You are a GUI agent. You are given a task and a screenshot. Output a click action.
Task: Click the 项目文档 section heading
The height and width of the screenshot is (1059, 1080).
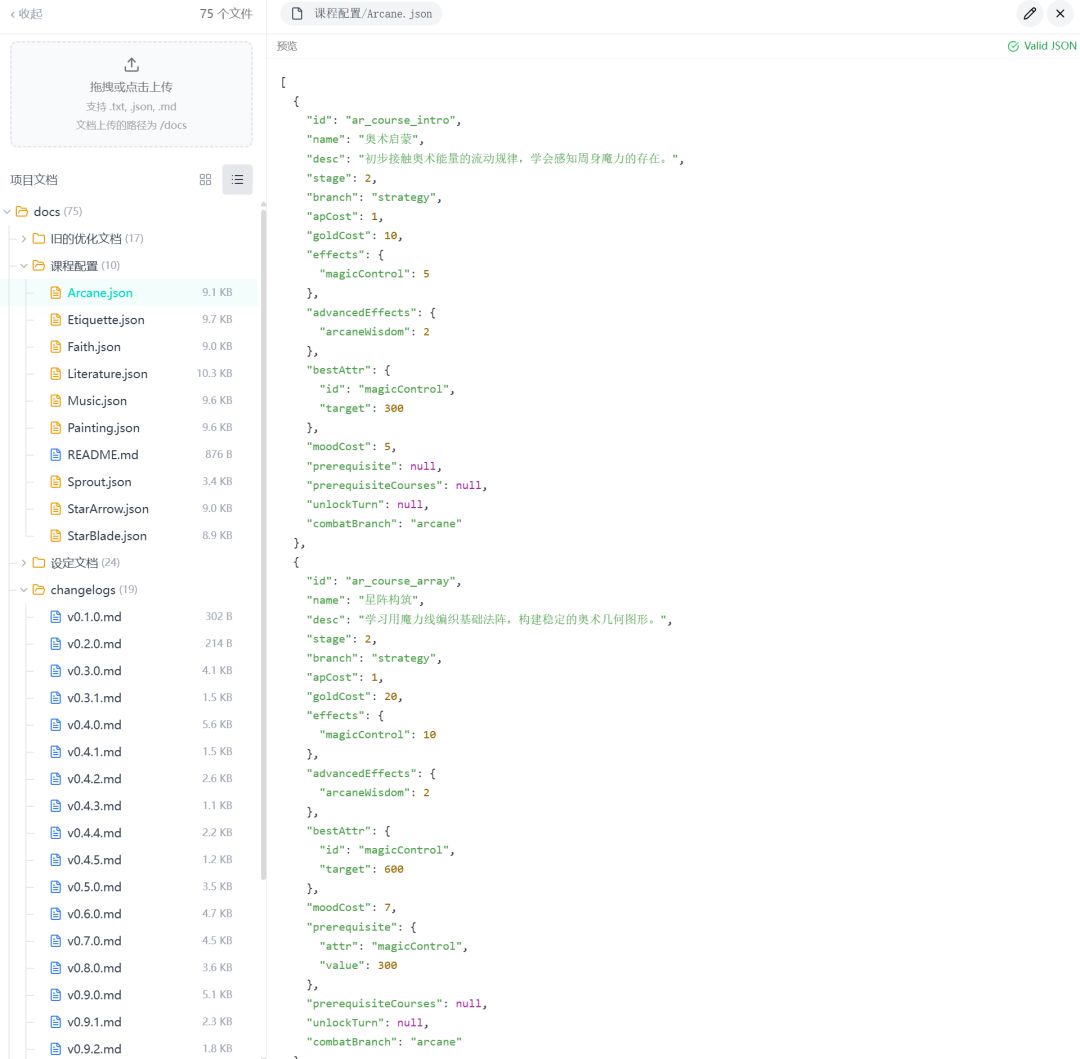click(34, 180)
